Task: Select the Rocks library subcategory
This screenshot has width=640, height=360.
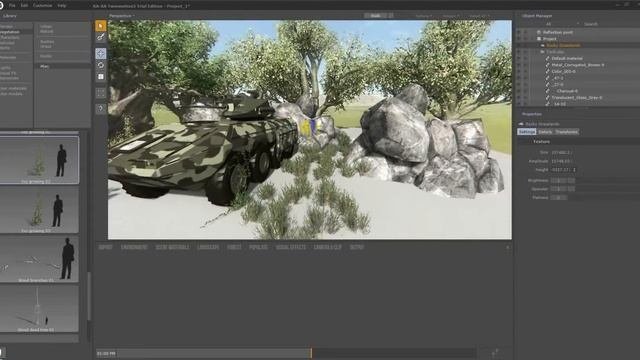Action: 46,56
